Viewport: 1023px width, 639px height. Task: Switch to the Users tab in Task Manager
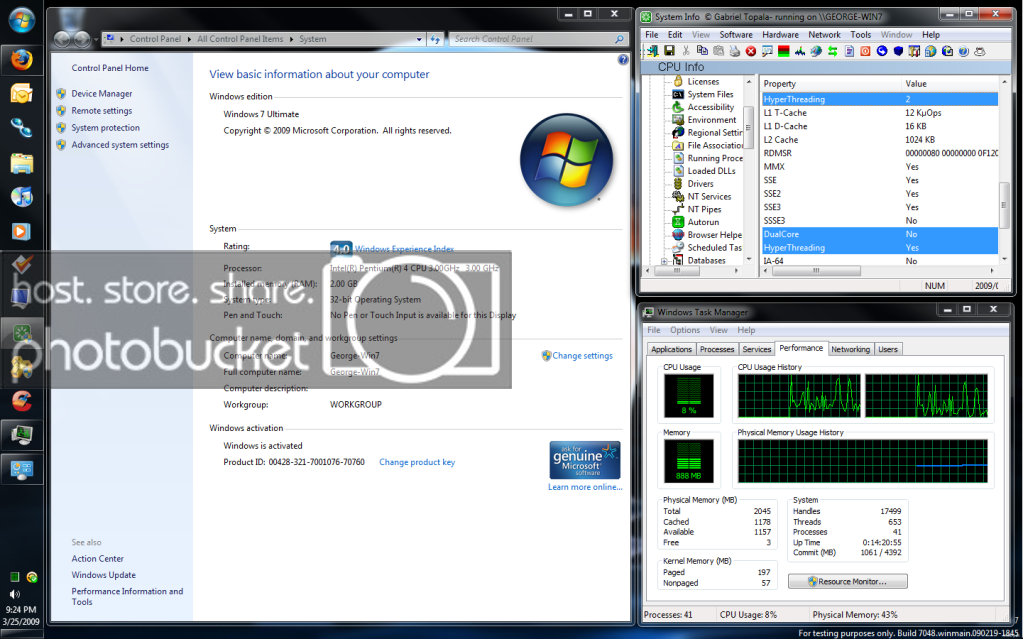pos(887,349)
